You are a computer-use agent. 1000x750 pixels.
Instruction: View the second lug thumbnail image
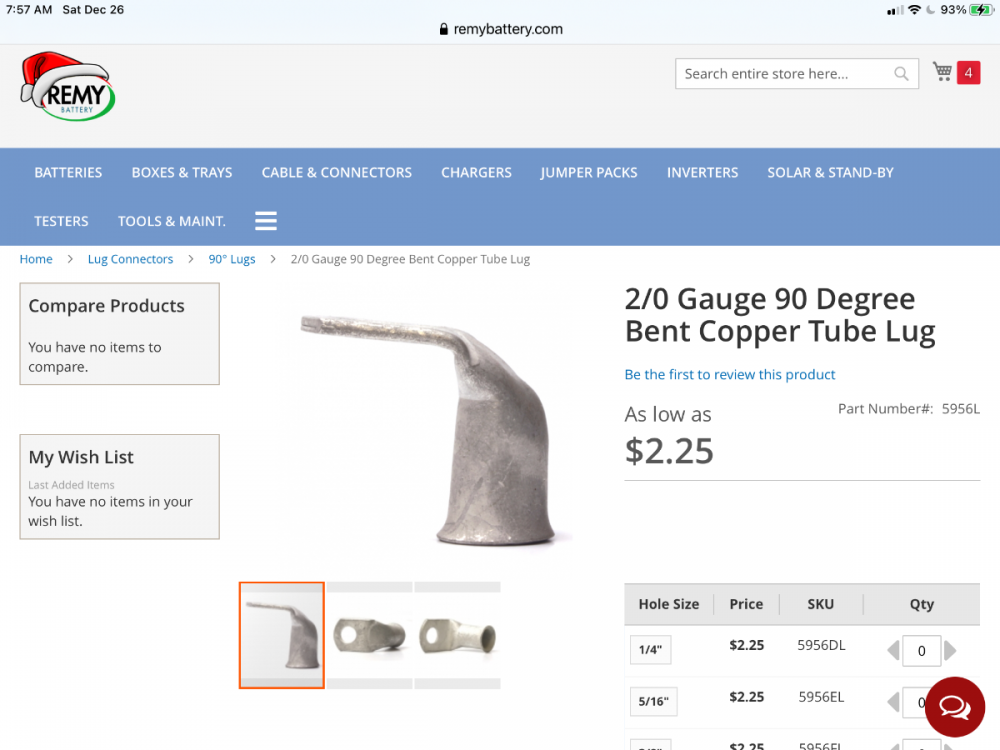[x=369, y=635]
